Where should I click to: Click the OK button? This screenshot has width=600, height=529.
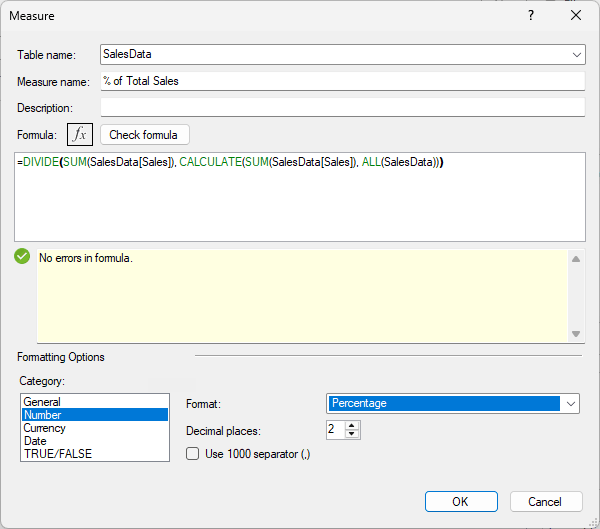(461, 501)
